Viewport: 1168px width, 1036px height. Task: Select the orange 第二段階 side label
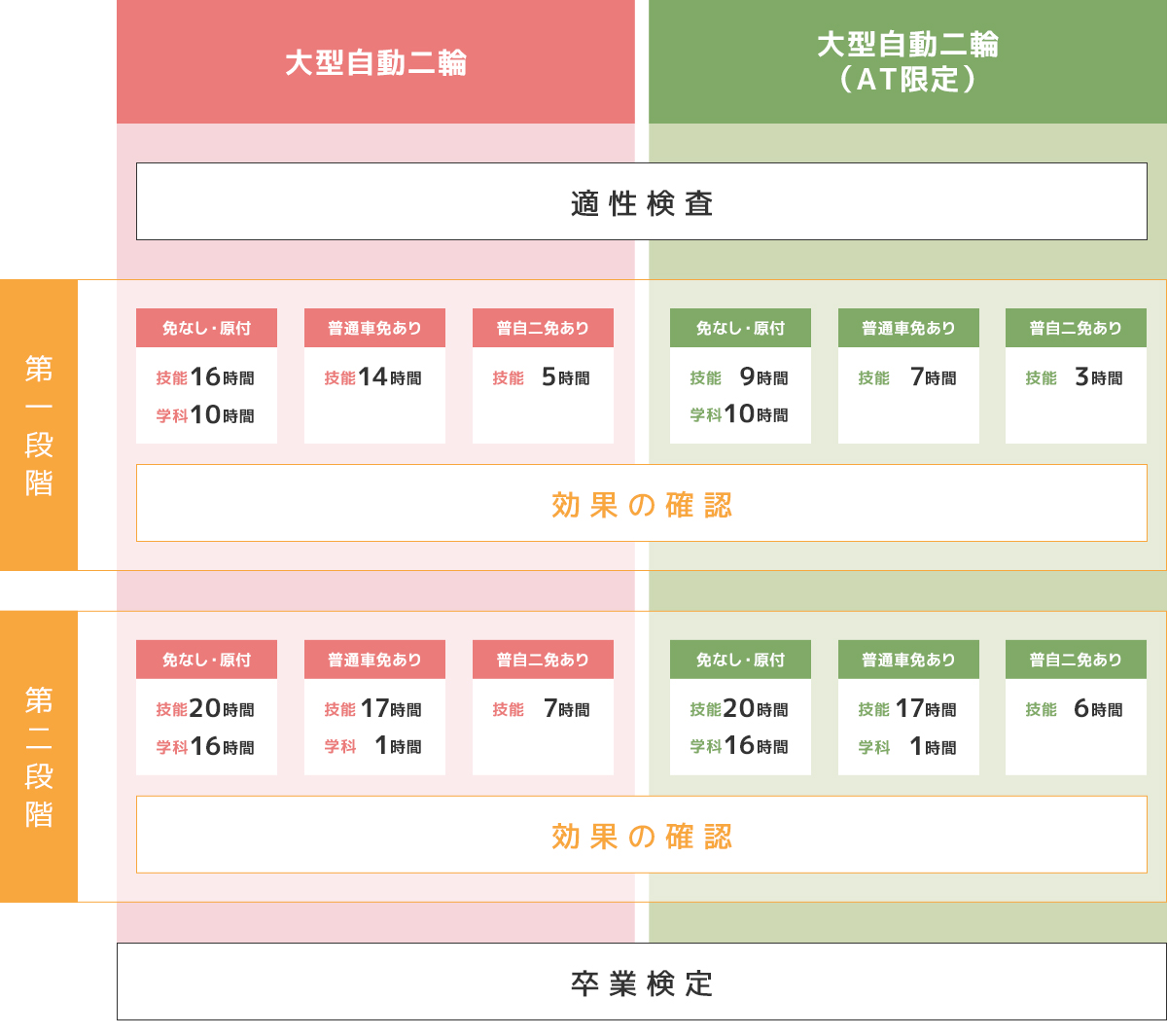(x=39, y=757)
